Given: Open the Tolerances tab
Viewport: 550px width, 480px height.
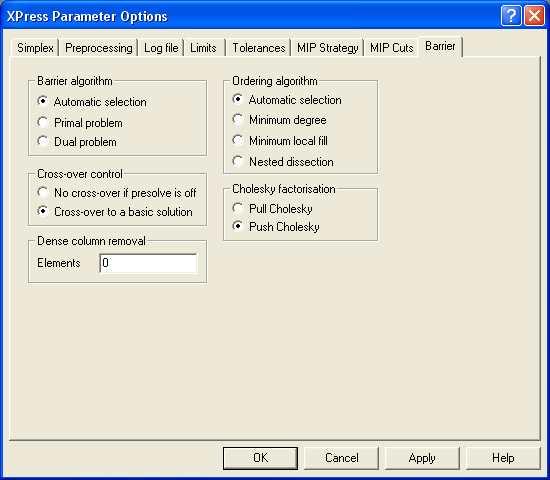Looking at the screenshot, I should (x=259, y=48).
